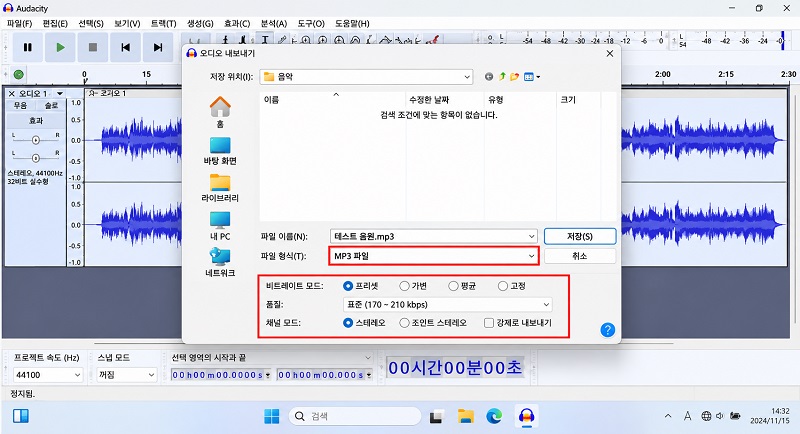Open File Explorer from the taskbar
Image resolution: width=800 pixels, height=434 pixels.
click(465, 417)
